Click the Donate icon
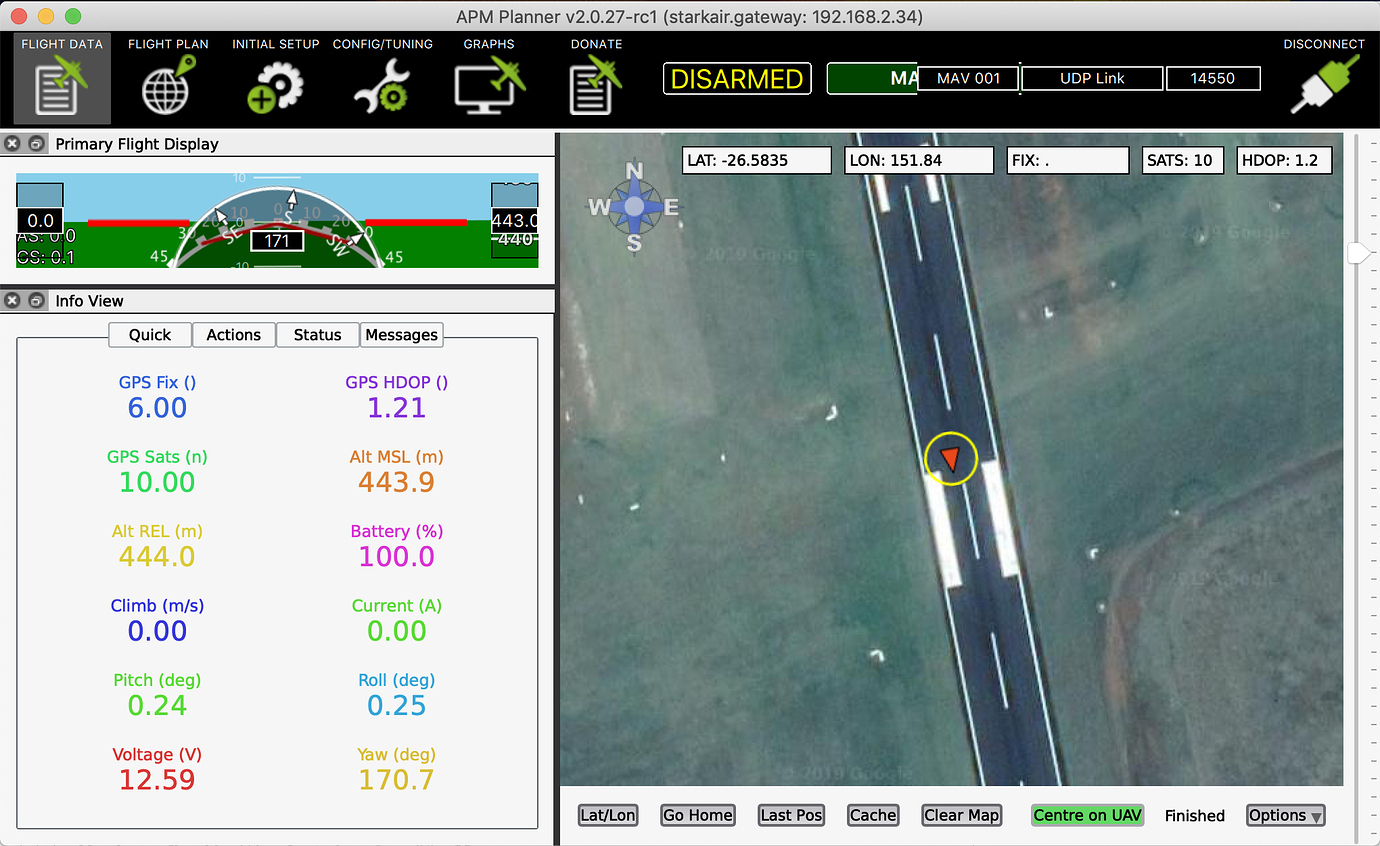The image size is (1380, 846). point(596,87)
